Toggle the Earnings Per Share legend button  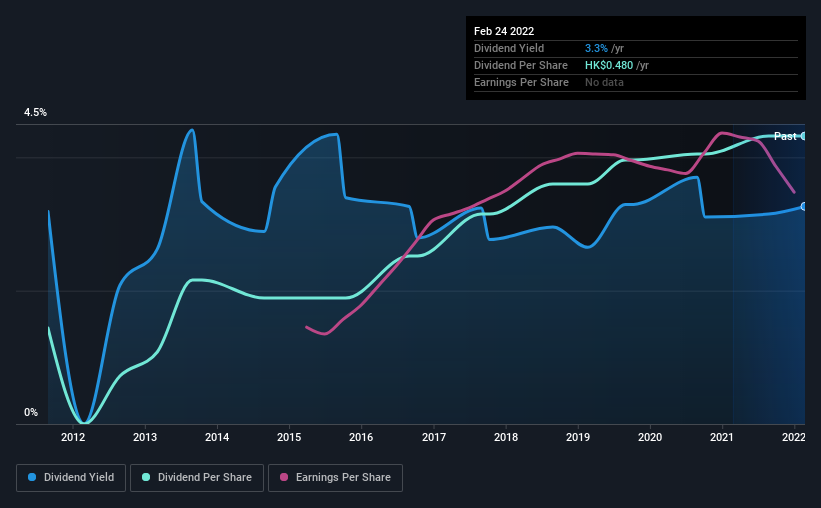click(x=335, y=478)
